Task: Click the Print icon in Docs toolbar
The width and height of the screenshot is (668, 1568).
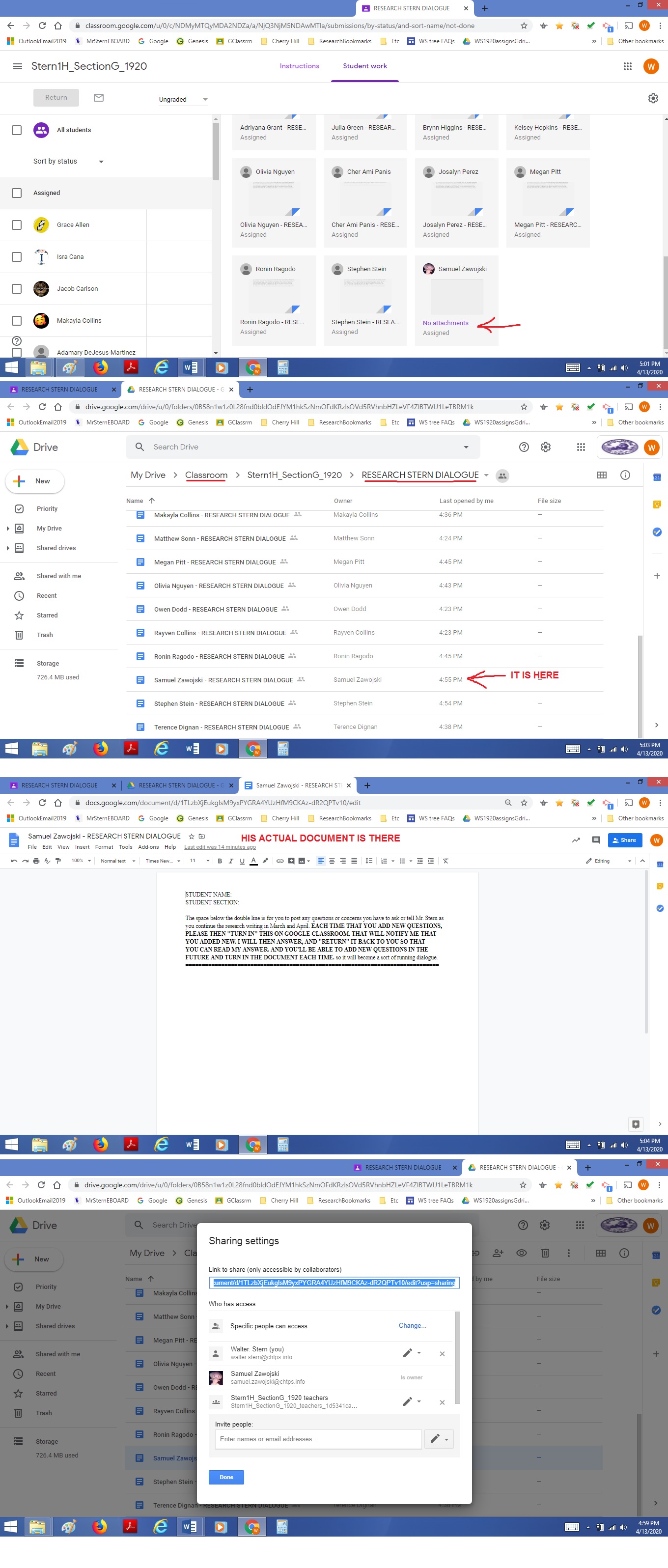Action: (x=36, y=861)
